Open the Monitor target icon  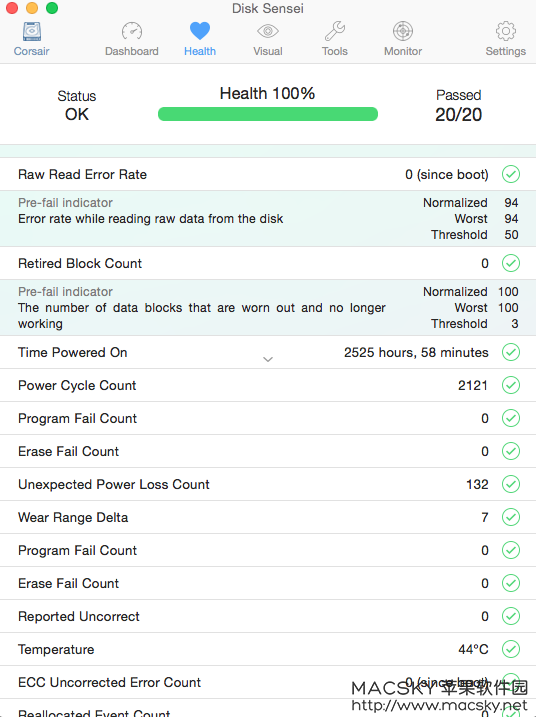click(x=403, y=31)
